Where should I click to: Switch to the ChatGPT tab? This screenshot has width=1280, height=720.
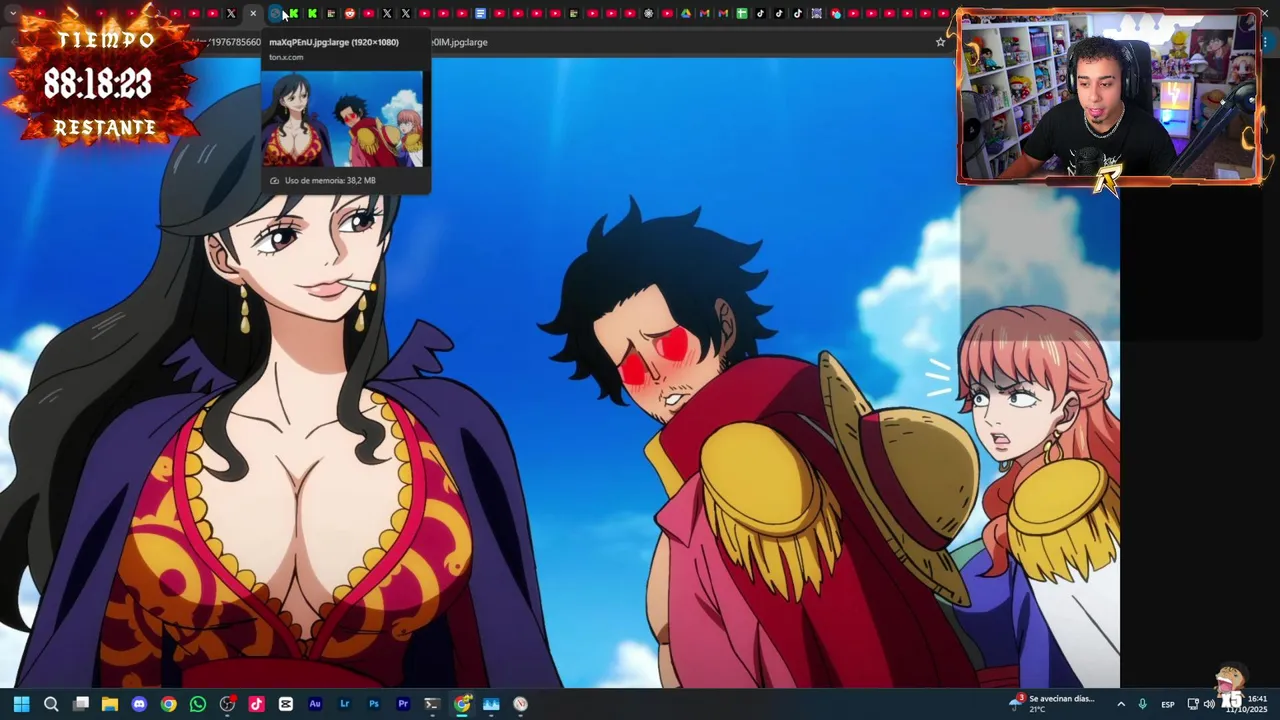click(648, 14)
